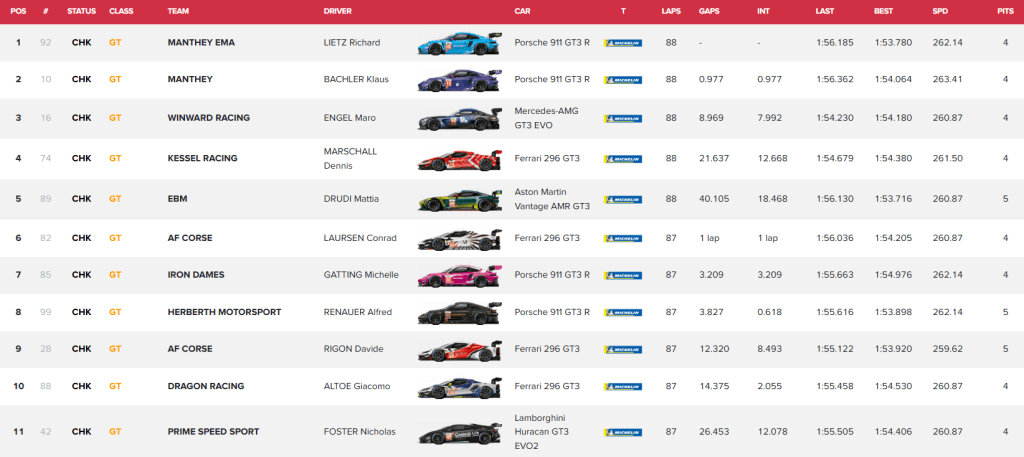Click driver name DRUDI Mattia

[351, 198]
